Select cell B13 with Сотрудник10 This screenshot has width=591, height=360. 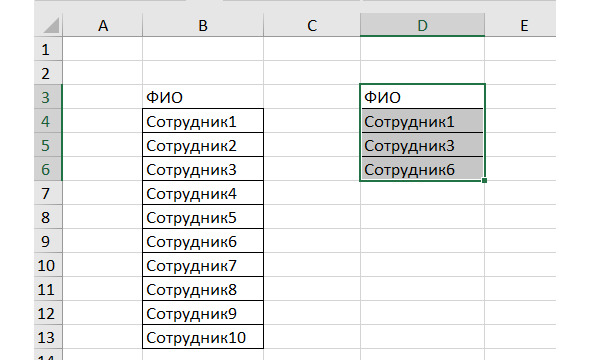203,337
